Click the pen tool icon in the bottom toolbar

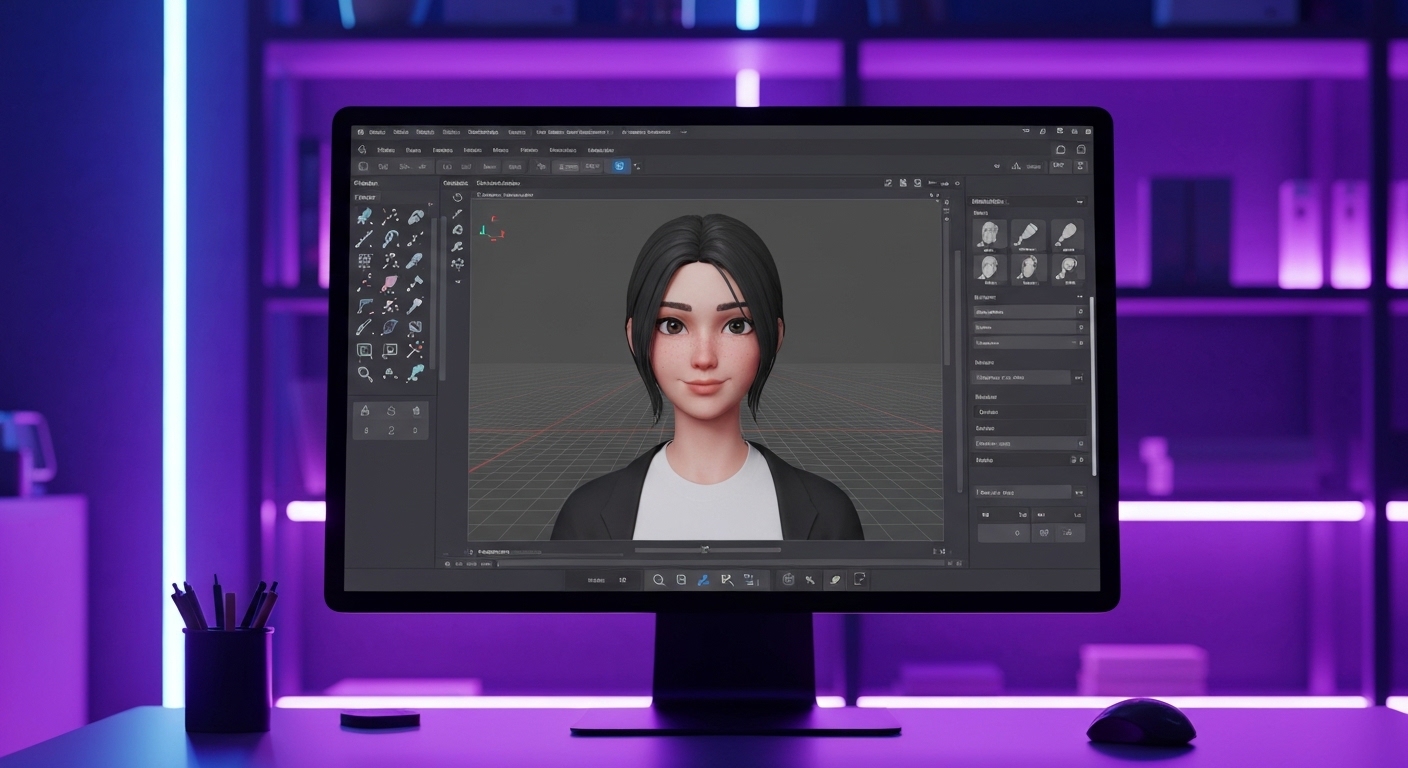(x=703, y=580)
